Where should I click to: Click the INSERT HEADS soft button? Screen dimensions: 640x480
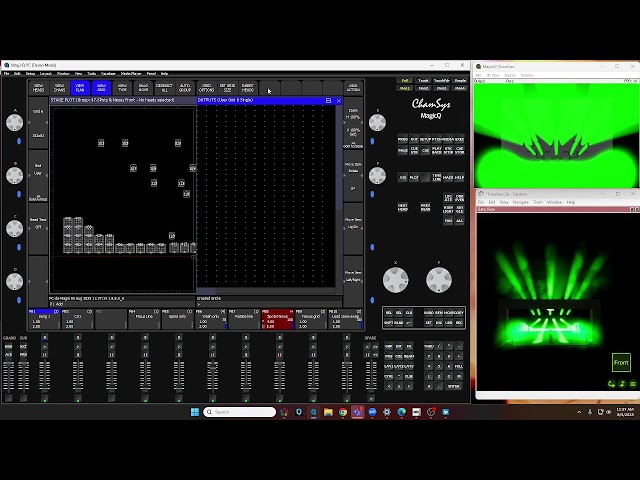(248, 88)
